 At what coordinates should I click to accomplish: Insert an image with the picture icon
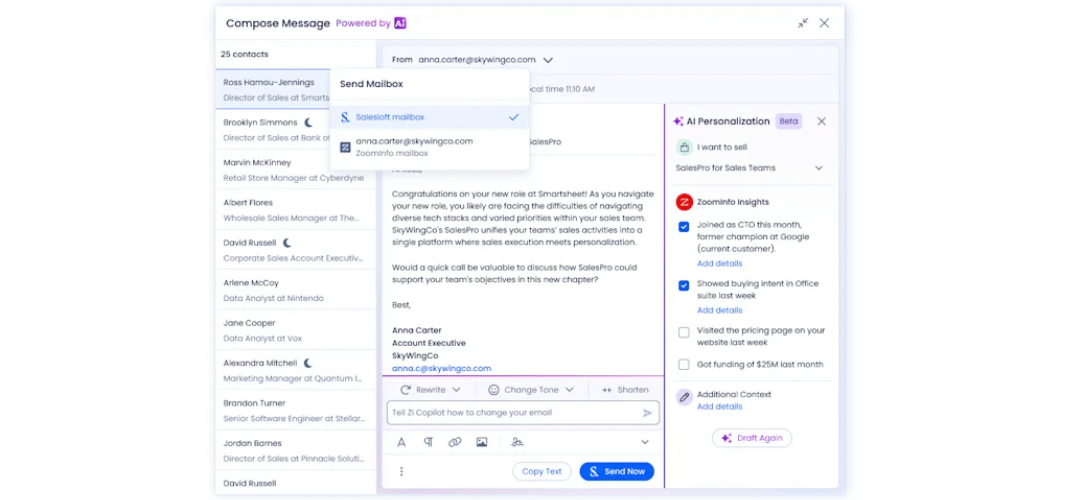tap(481, 442)
